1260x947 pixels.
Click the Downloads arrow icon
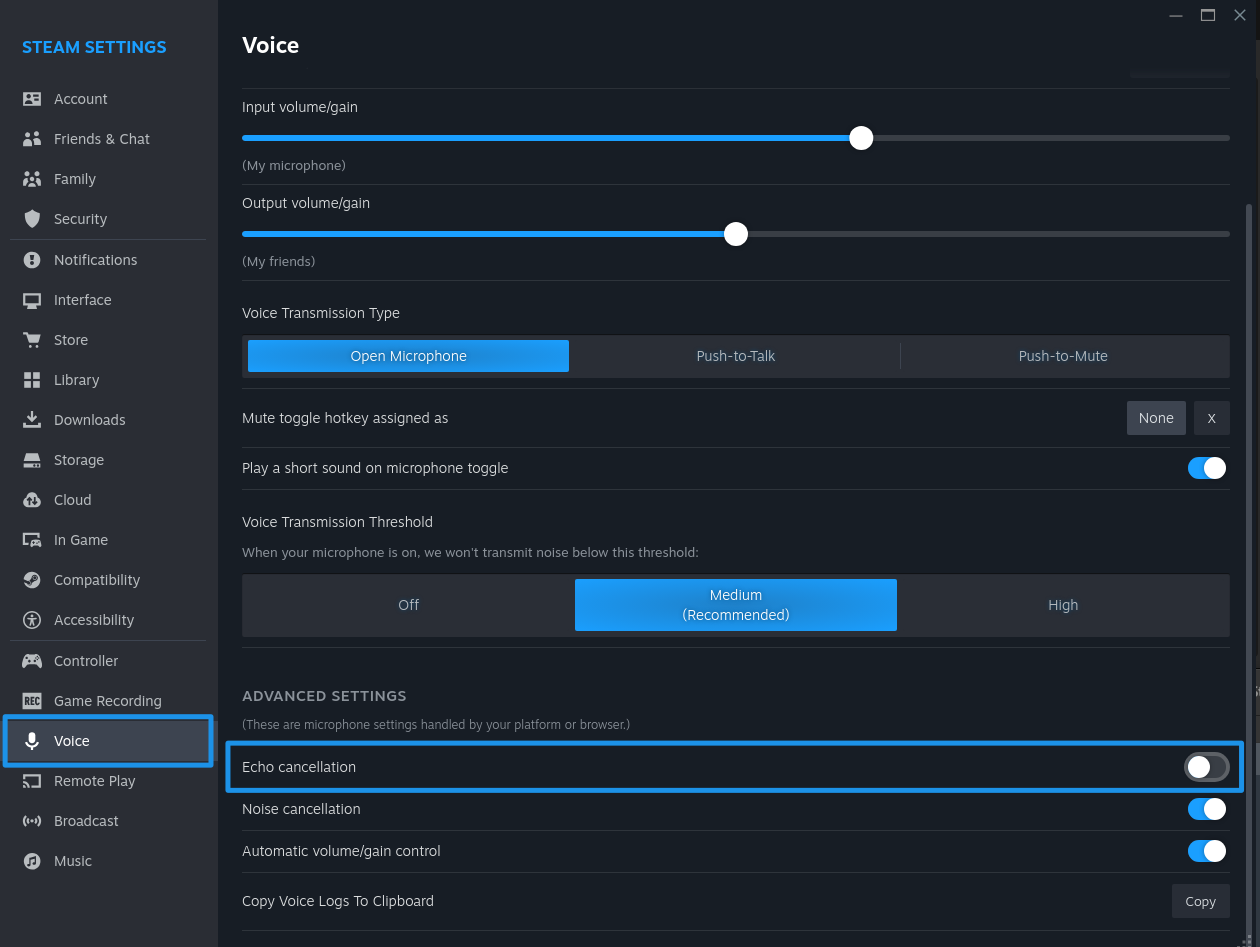32,420
